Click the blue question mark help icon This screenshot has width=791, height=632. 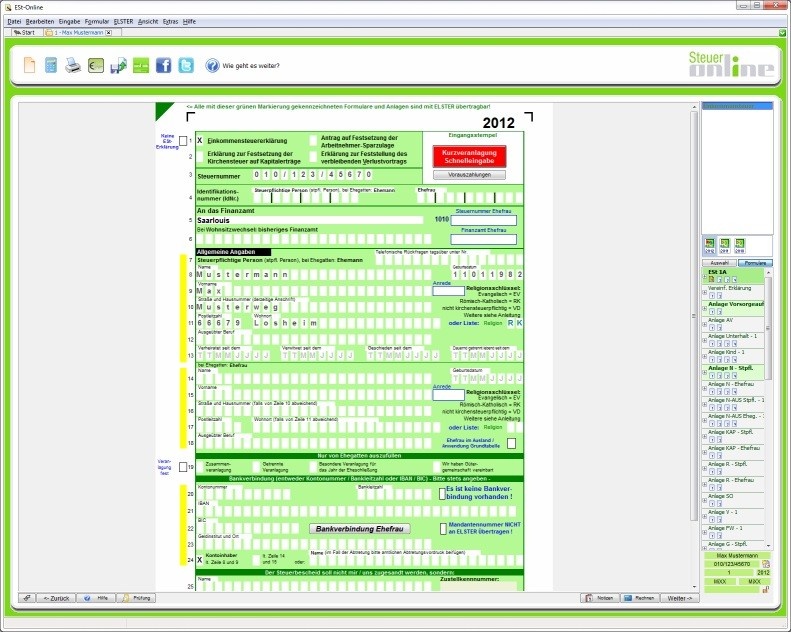[212, 66]
